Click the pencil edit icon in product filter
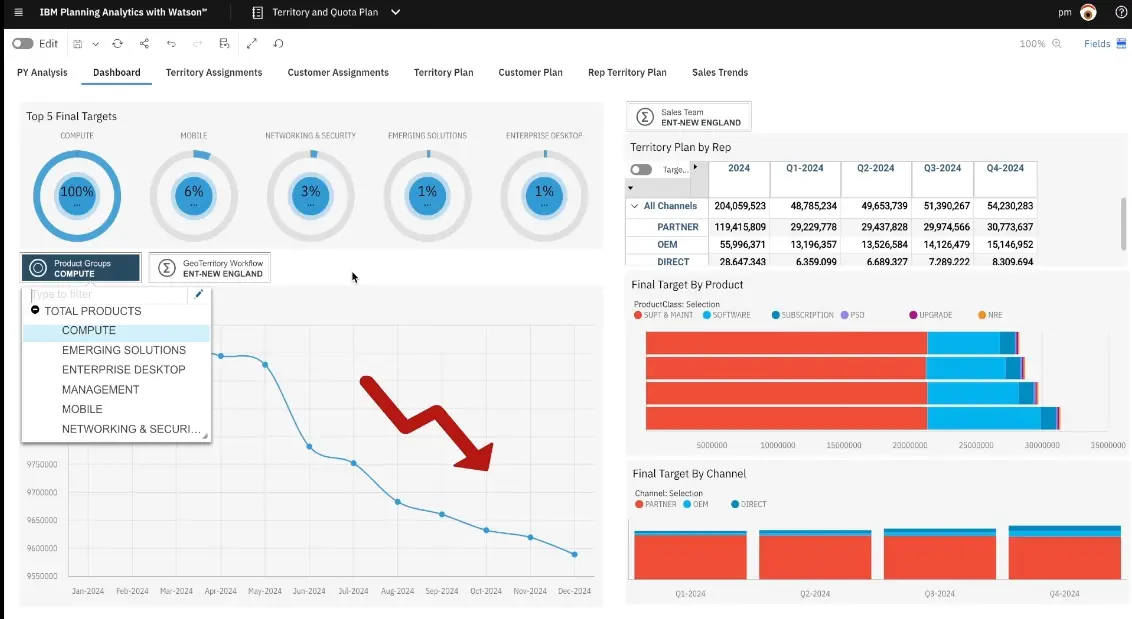 coord(198,295)
